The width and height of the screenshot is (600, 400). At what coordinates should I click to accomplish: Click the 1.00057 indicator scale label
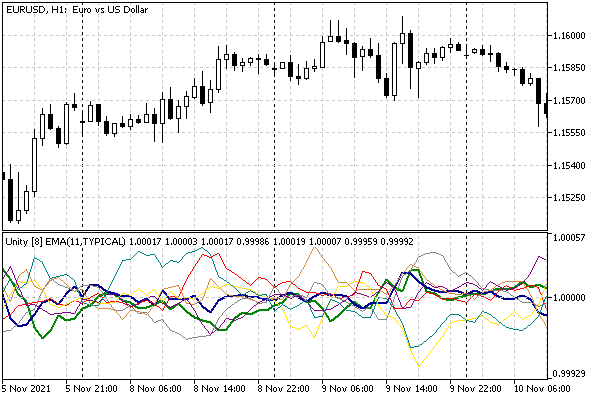[569, 238]
